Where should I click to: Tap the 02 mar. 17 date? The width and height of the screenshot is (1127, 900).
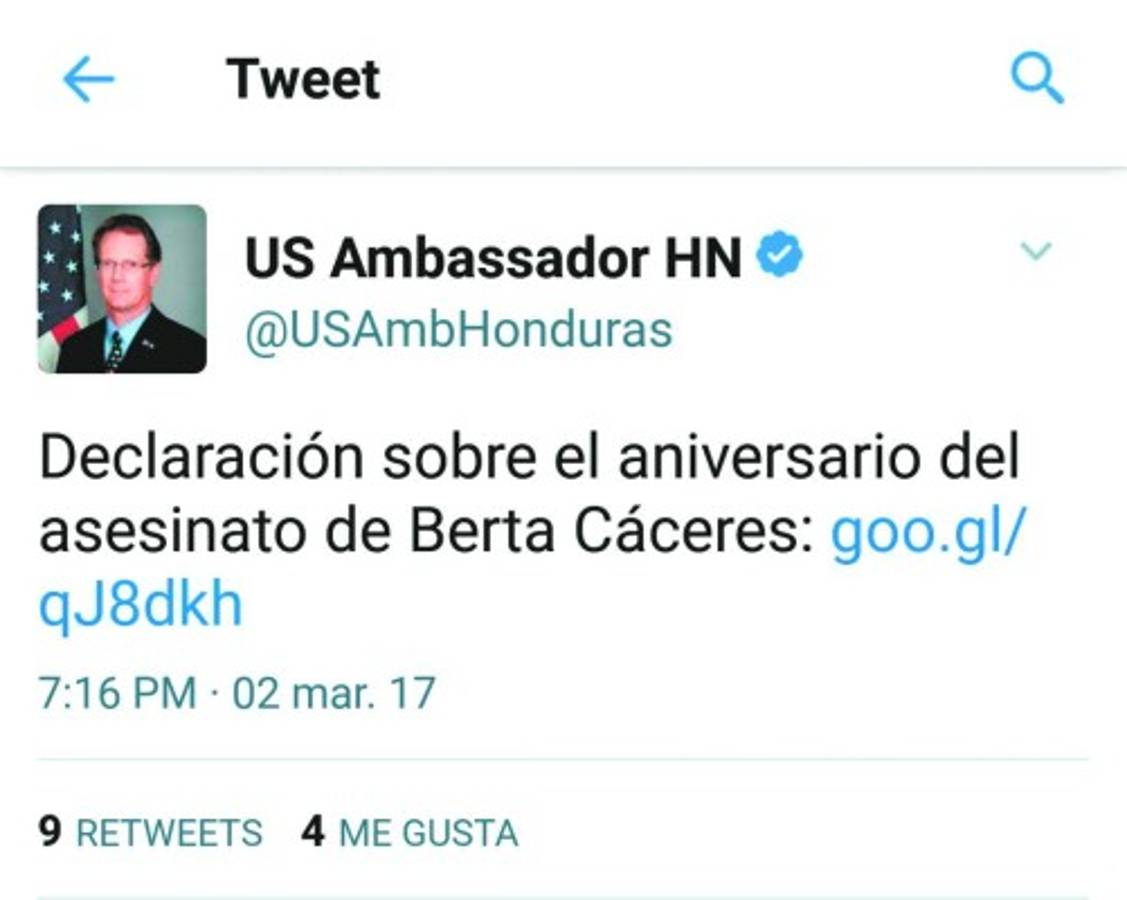point(334,694)
